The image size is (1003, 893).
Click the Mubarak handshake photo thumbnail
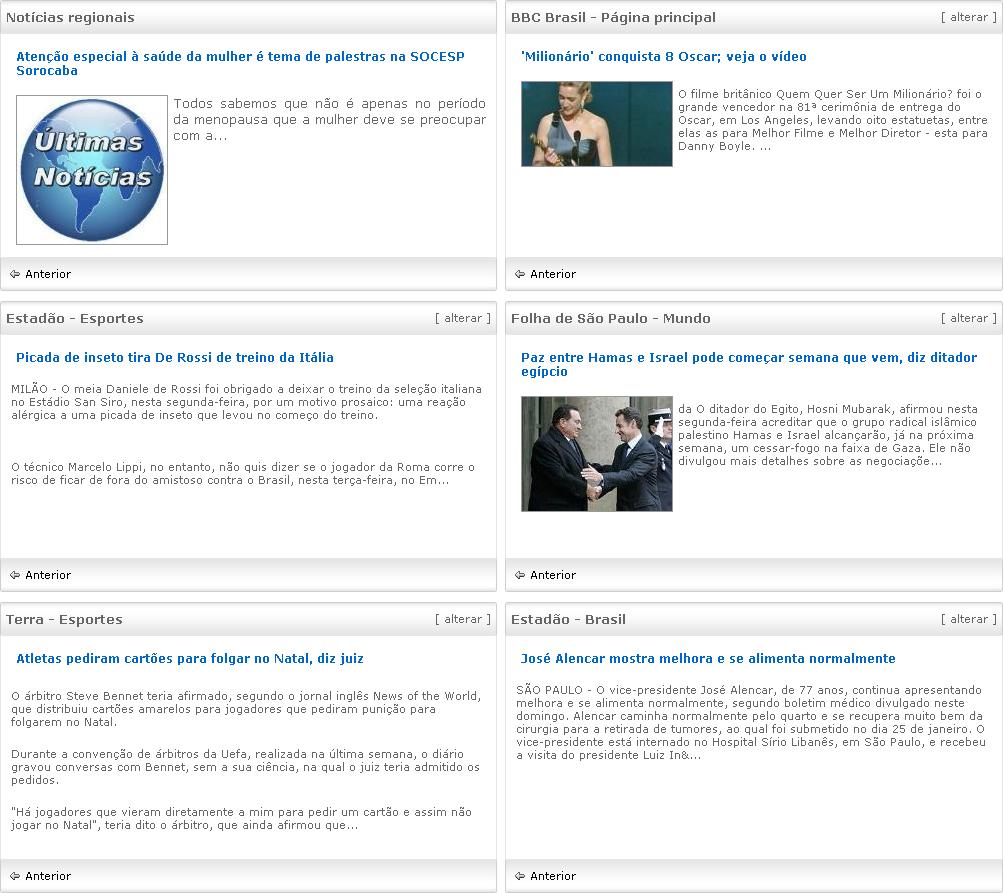click(596, 453)
